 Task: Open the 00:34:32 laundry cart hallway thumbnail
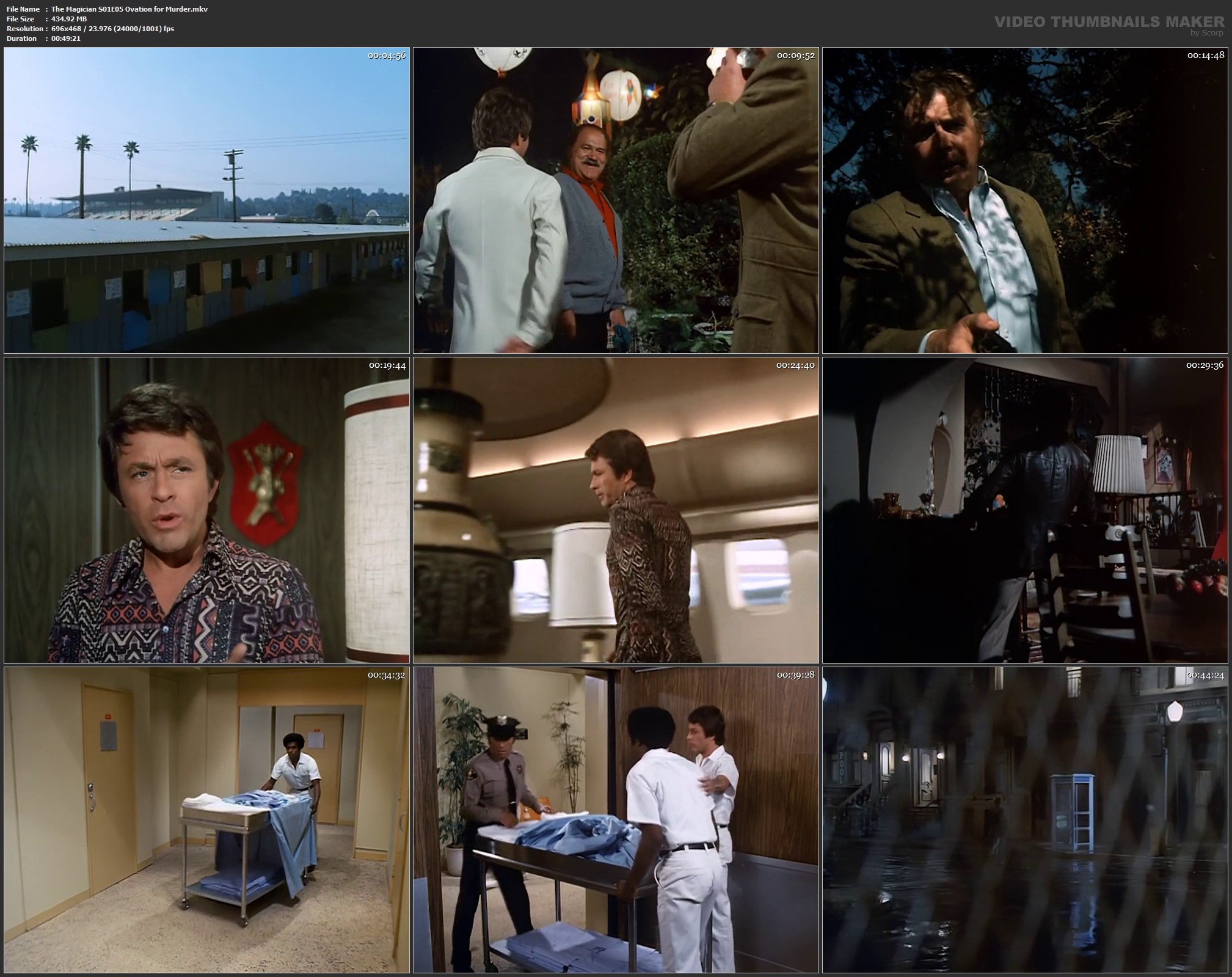pos(206,820)
